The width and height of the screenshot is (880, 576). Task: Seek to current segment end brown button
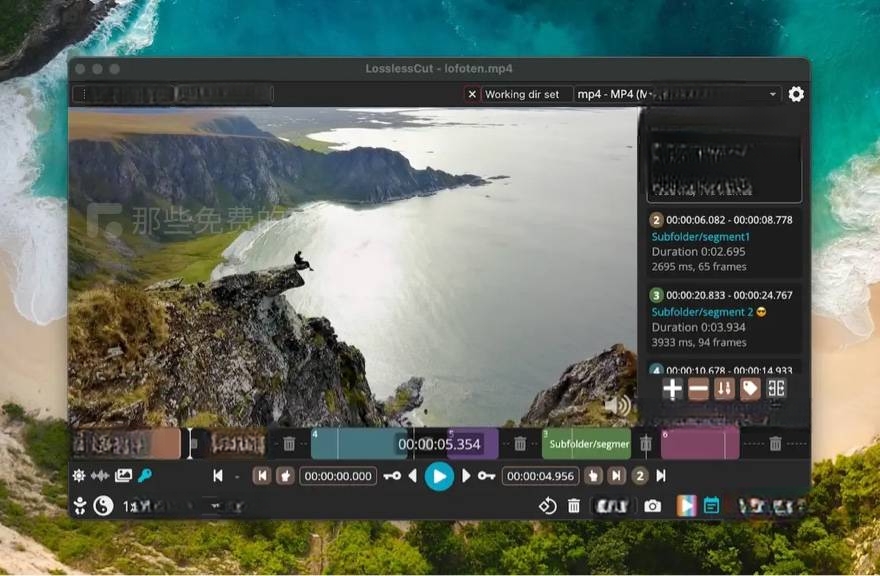tap(616, 476)
